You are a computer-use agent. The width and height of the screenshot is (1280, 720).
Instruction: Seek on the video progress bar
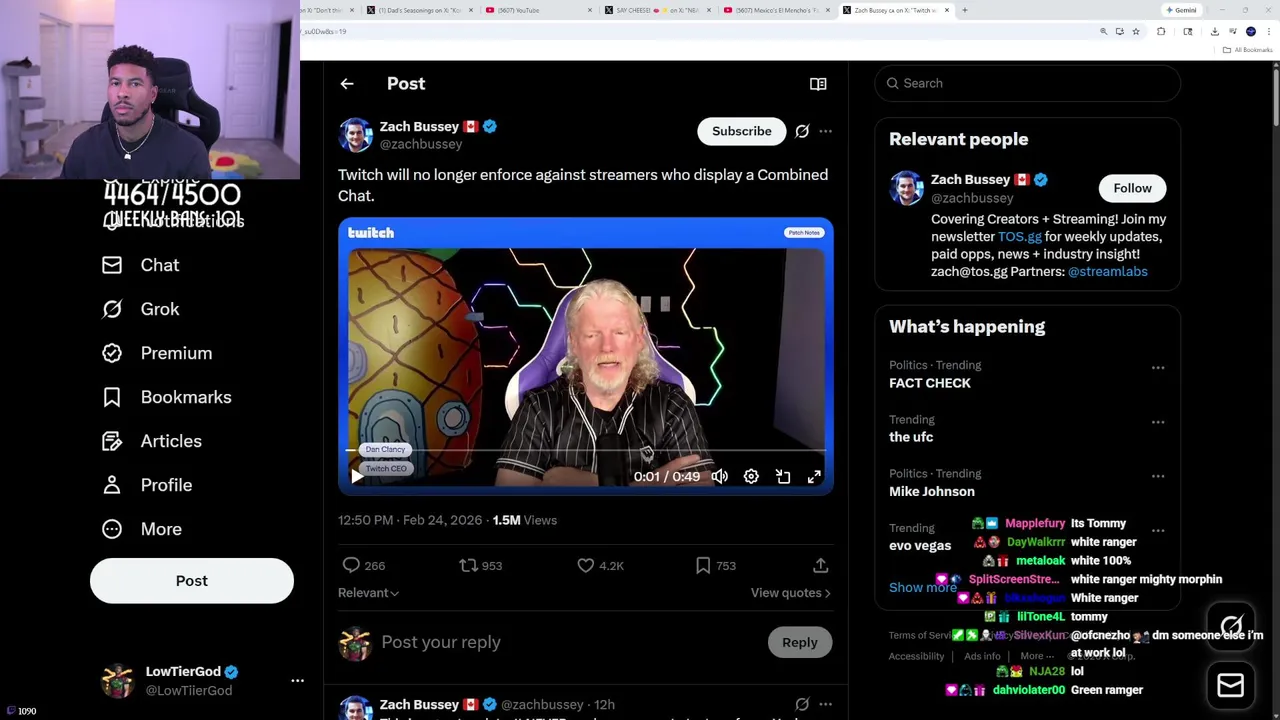point(585,452)
